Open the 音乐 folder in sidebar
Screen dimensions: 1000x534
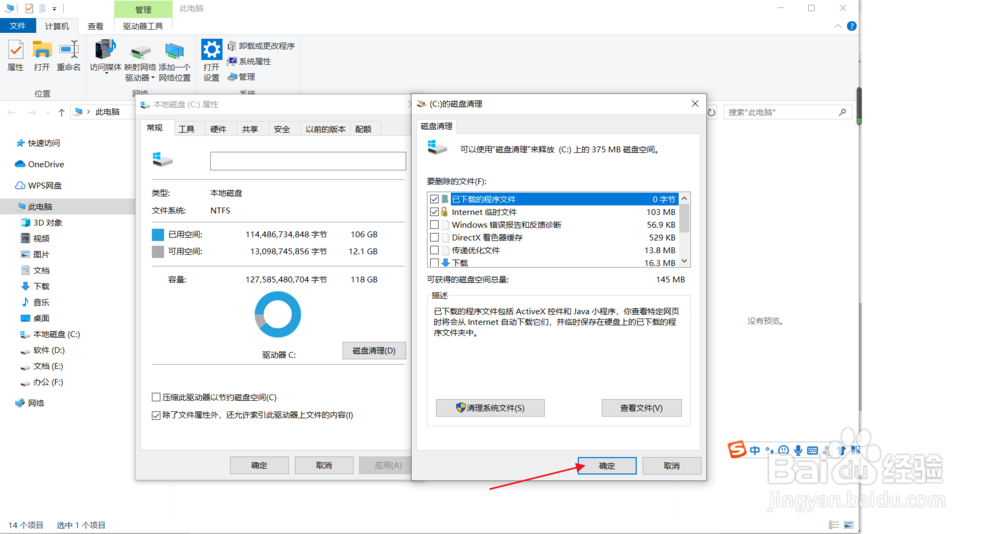[x=35, y=302]
